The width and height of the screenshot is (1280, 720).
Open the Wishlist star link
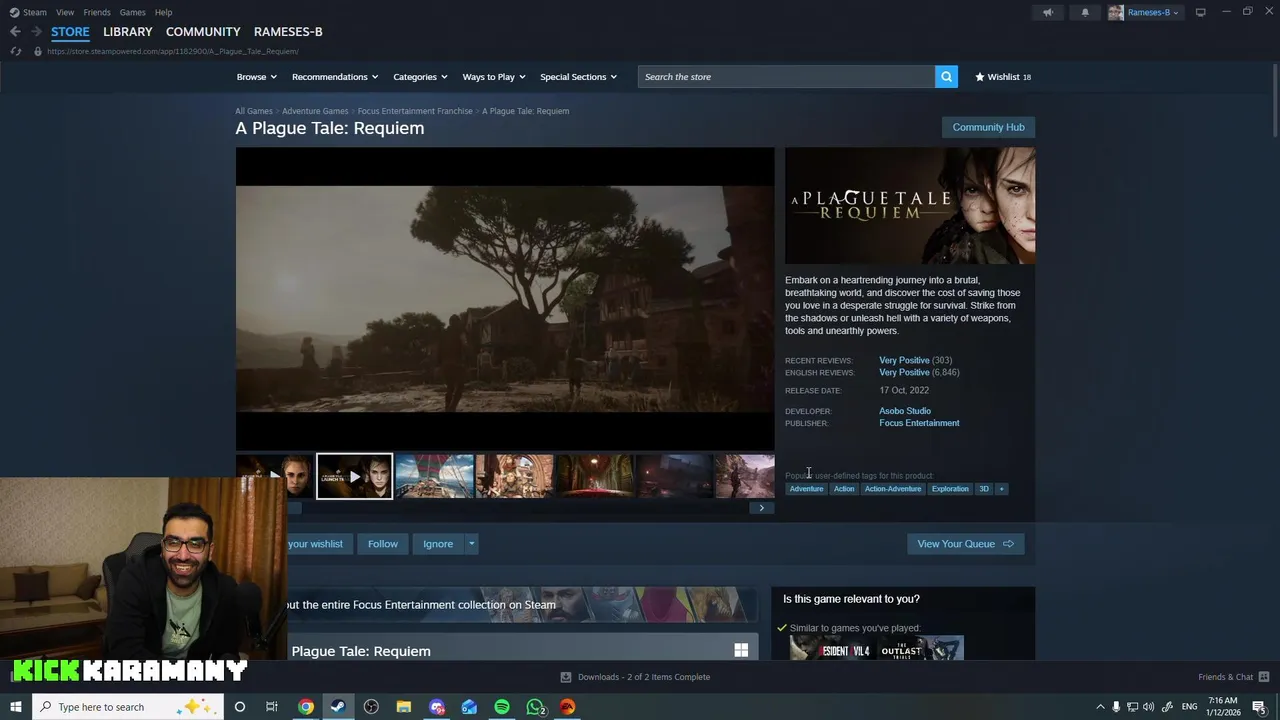pyautogui.click(x=1003, y=77)
